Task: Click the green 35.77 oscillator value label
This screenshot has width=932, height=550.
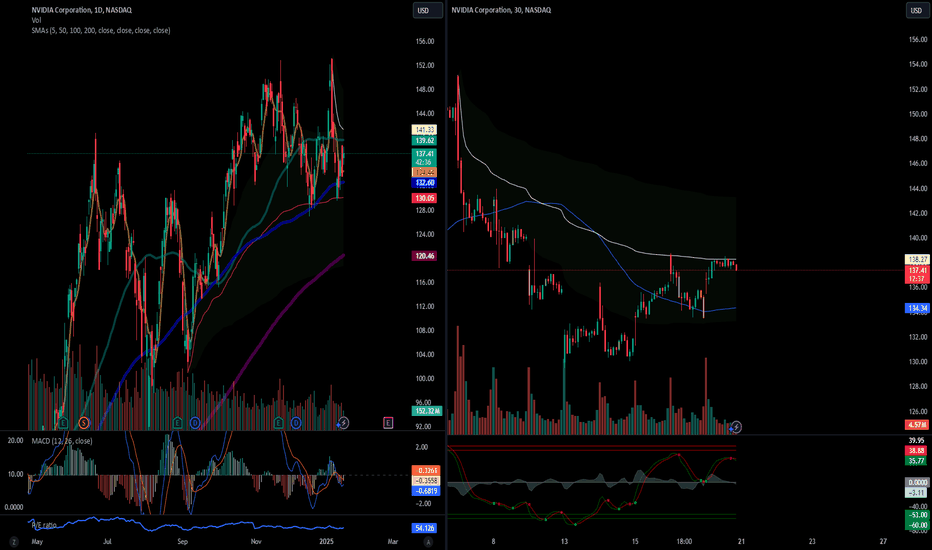Action: tap(917, 461)
